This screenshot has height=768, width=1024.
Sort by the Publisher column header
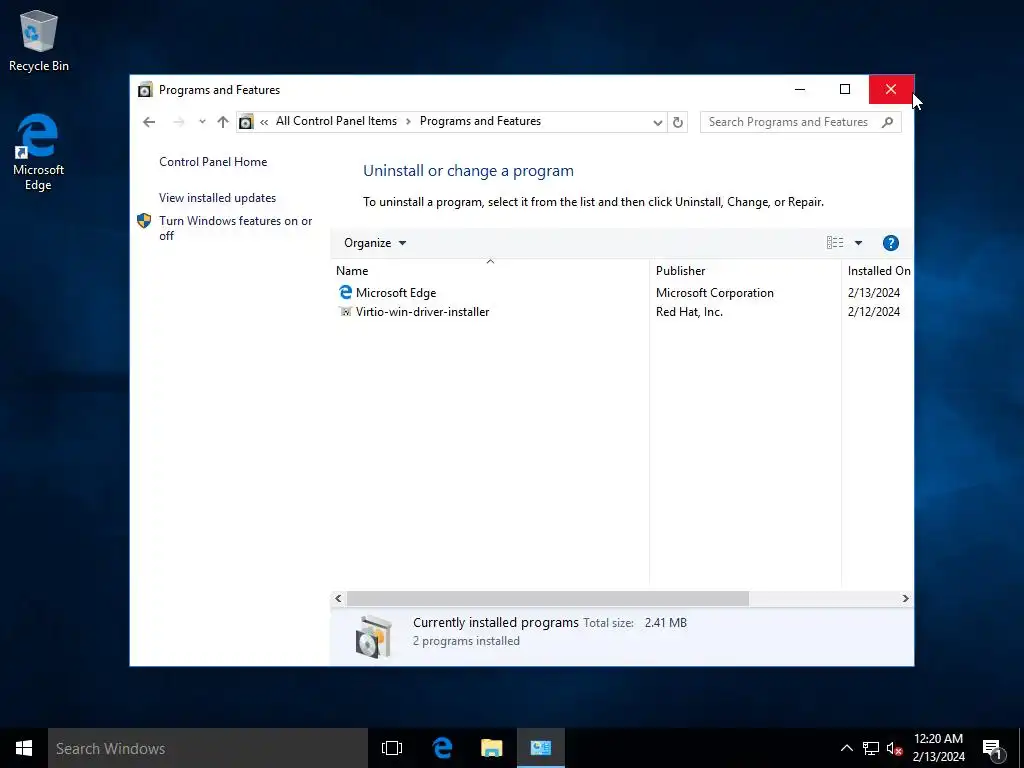(745, 270)
